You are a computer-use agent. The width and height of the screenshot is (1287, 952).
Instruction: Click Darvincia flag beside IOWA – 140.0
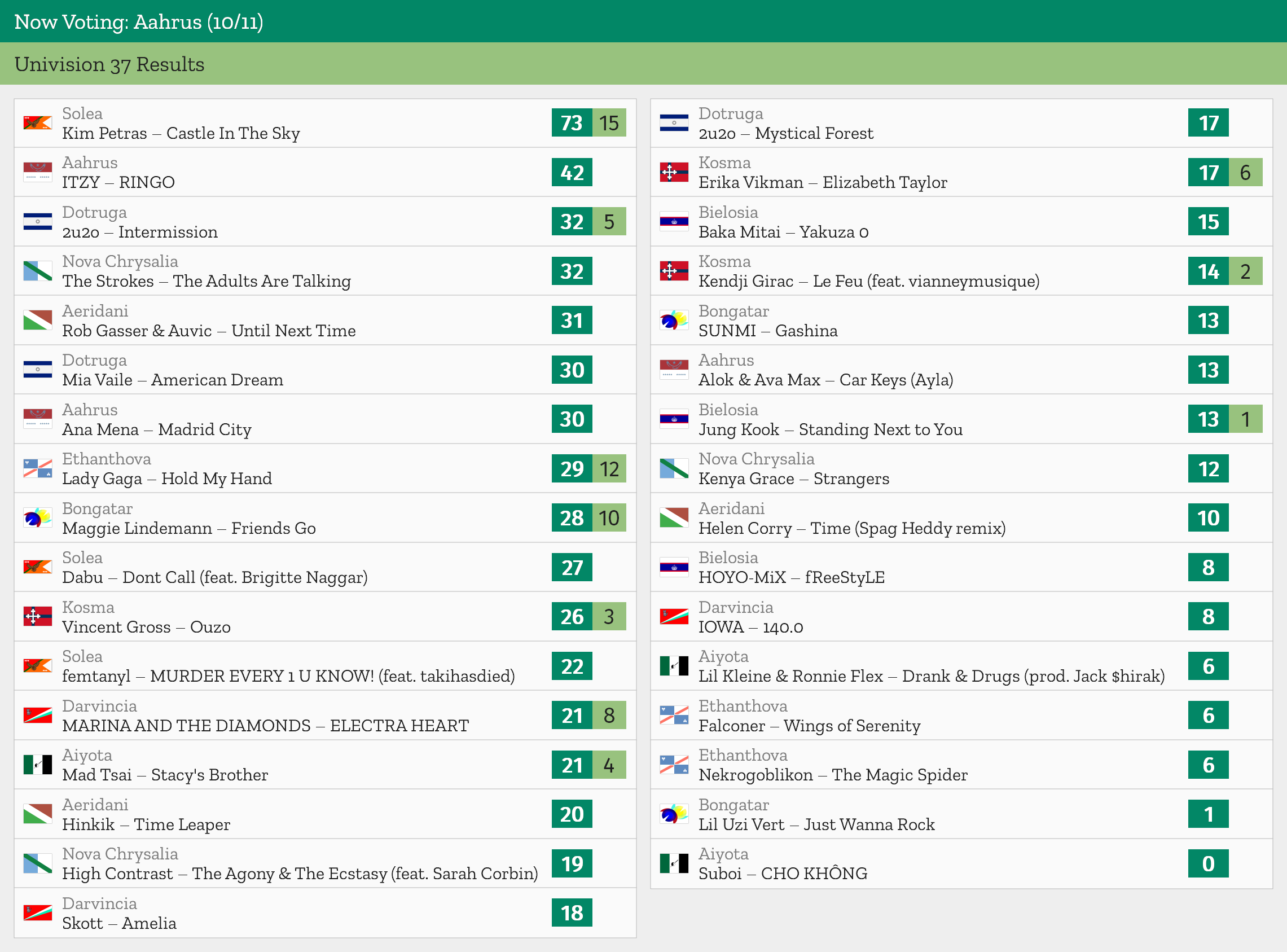pos(674,617)
